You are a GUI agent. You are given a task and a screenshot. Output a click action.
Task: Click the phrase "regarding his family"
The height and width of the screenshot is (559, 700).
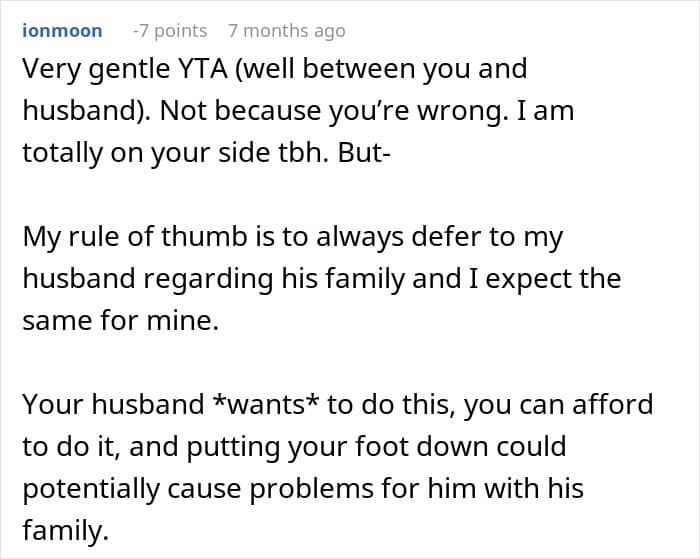pyautogui.click(x=274, y=279)
